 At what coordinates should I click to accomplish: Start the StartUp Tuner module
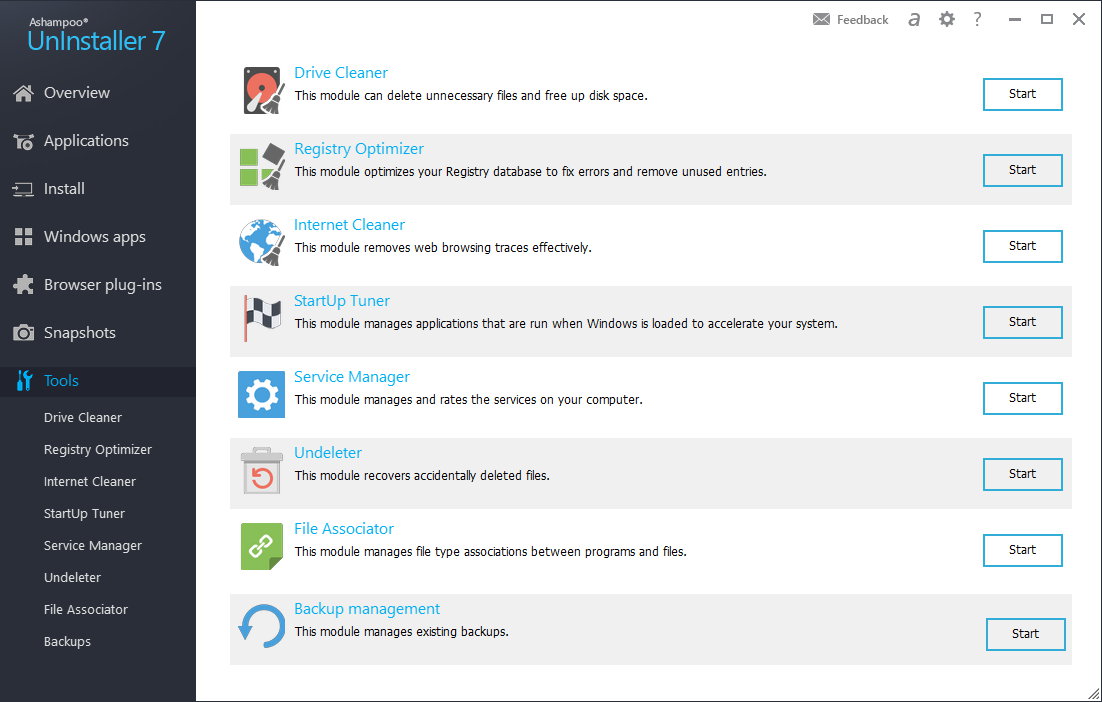(x=1022, y=322)
